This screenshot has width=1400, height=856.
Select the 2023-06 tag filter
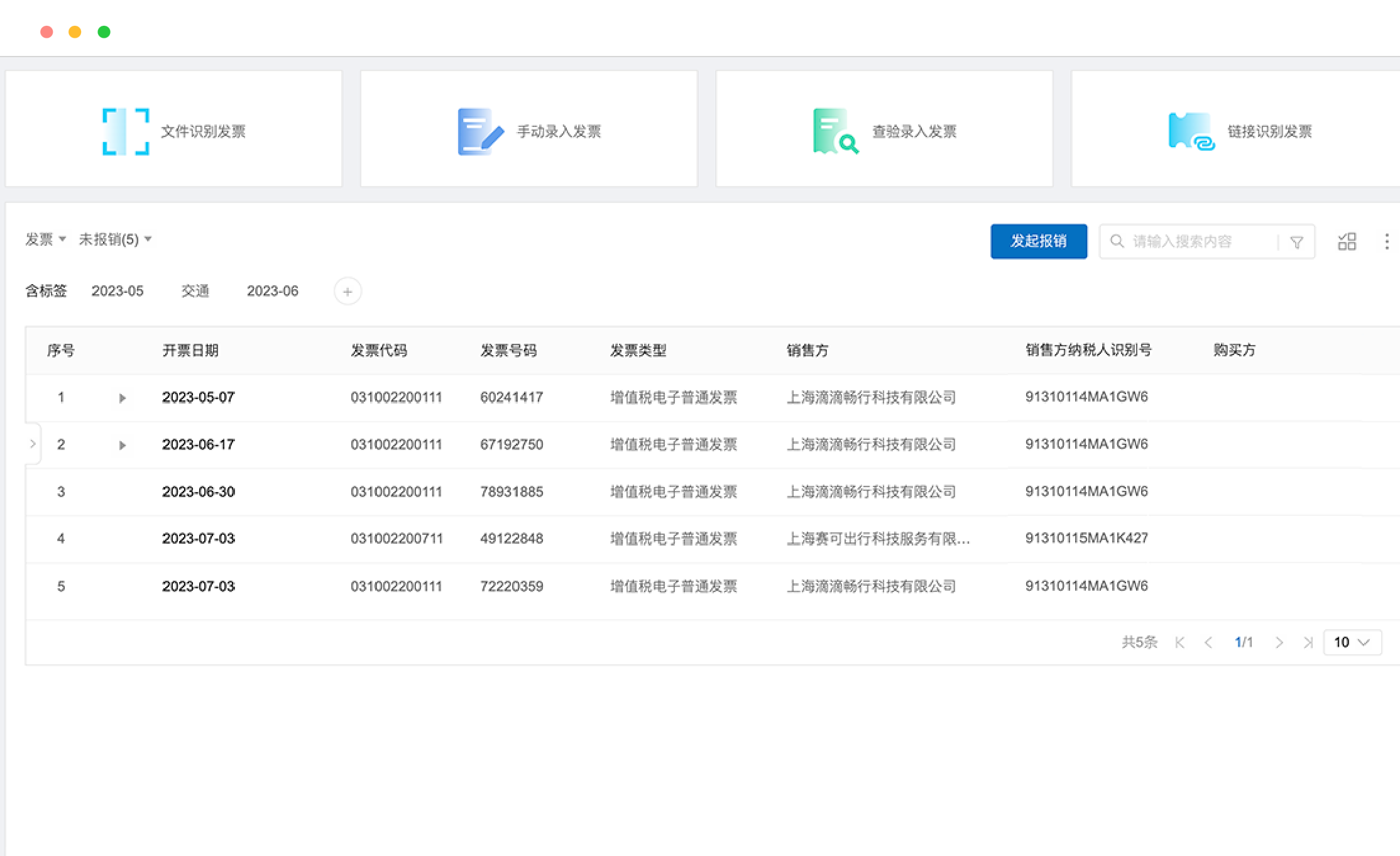[x=272, y=291]
